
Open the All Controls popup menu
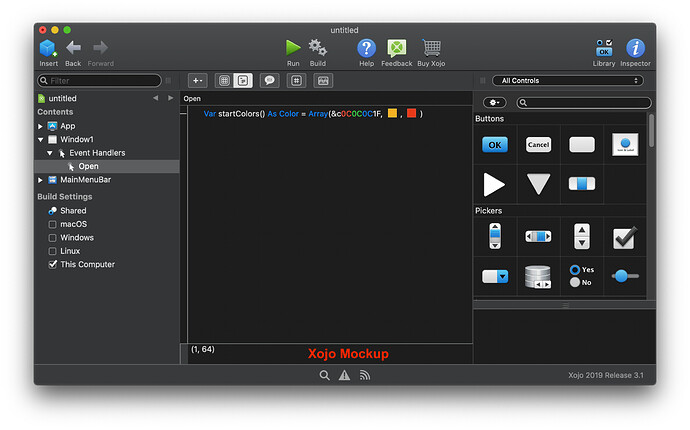pos(568,81)
